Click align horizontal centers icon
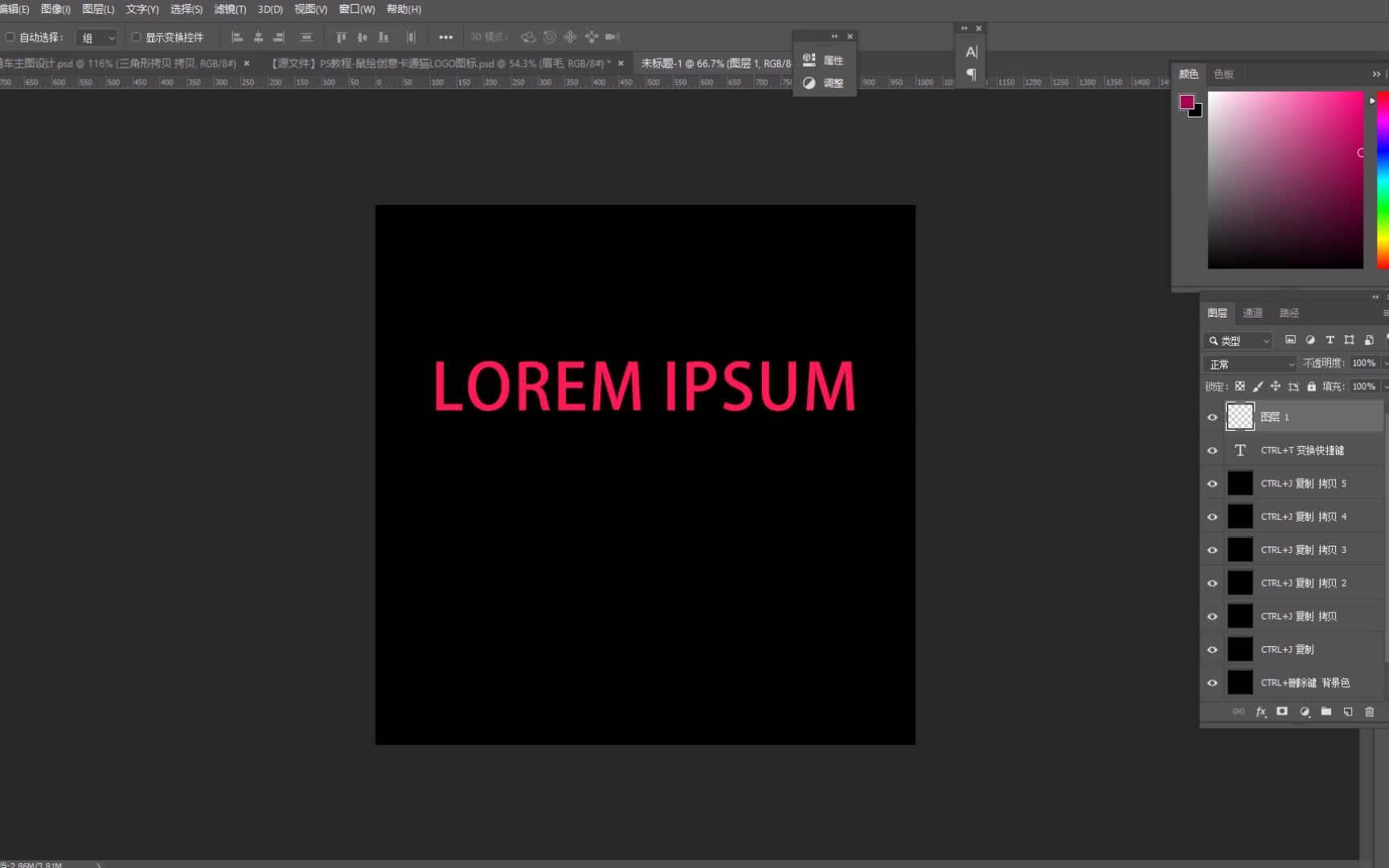The height and width of the screenshot is (868, 1389). point(258,37)
